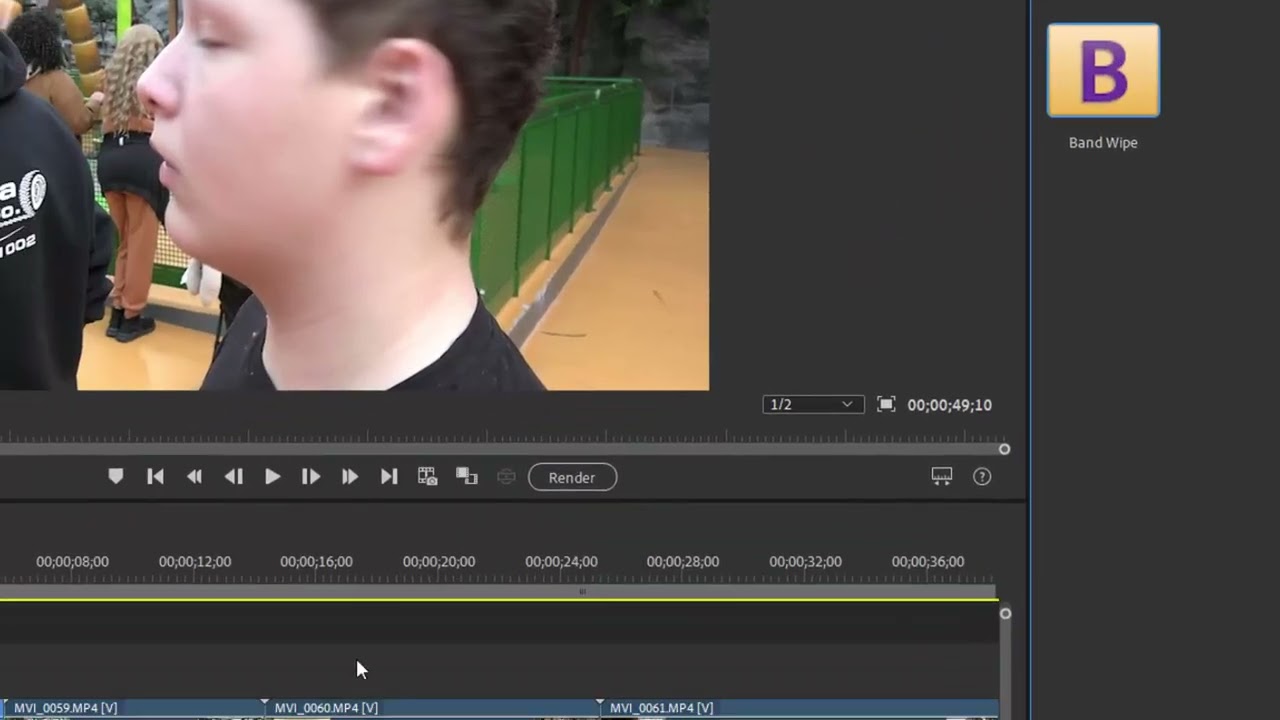Click the Render button
This screenshot has height=720, width=1280.
(572, 477)
